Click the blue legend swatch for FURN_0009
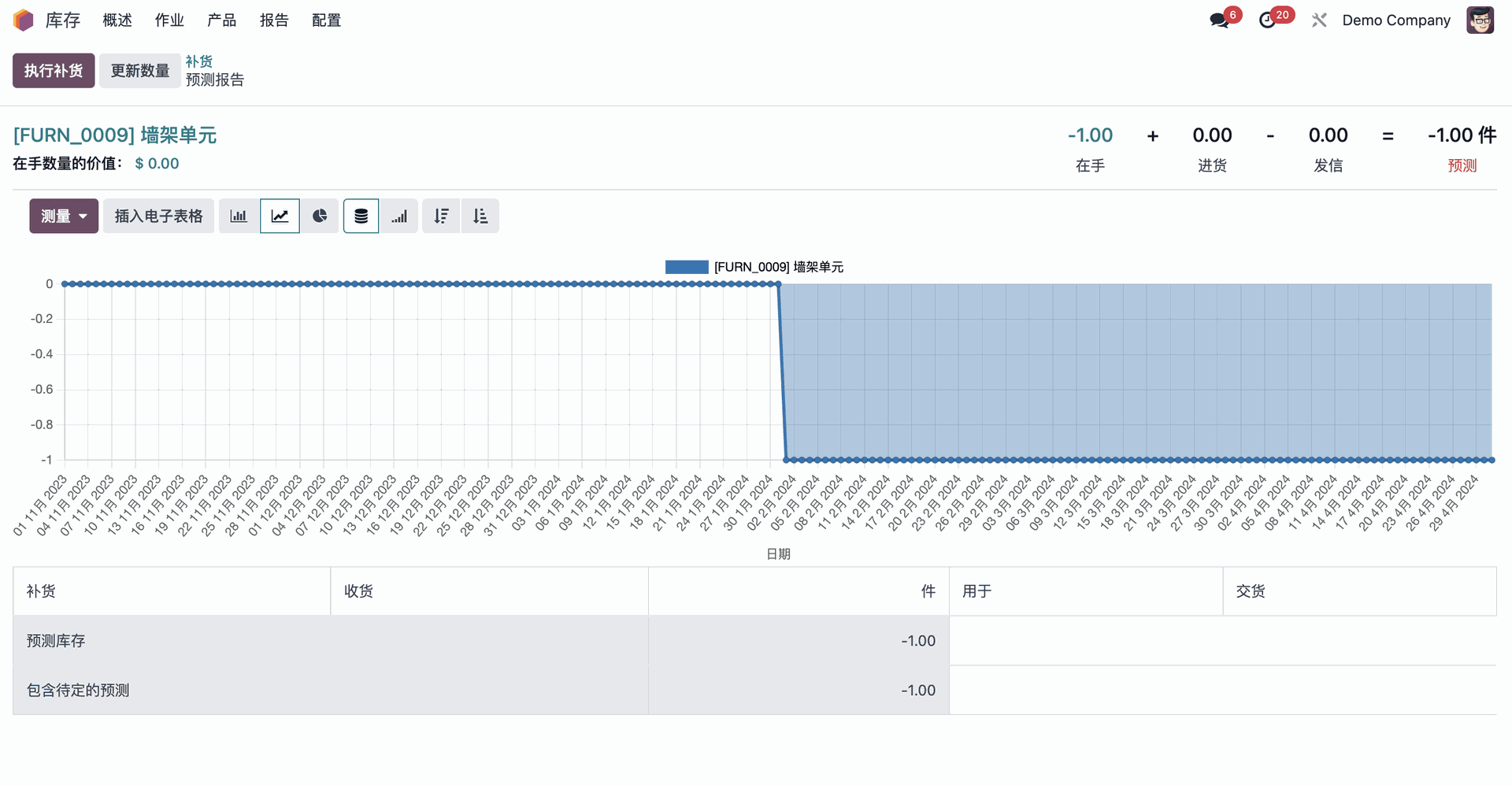This screenshot has height=785, width=1512. coord(687,268)
